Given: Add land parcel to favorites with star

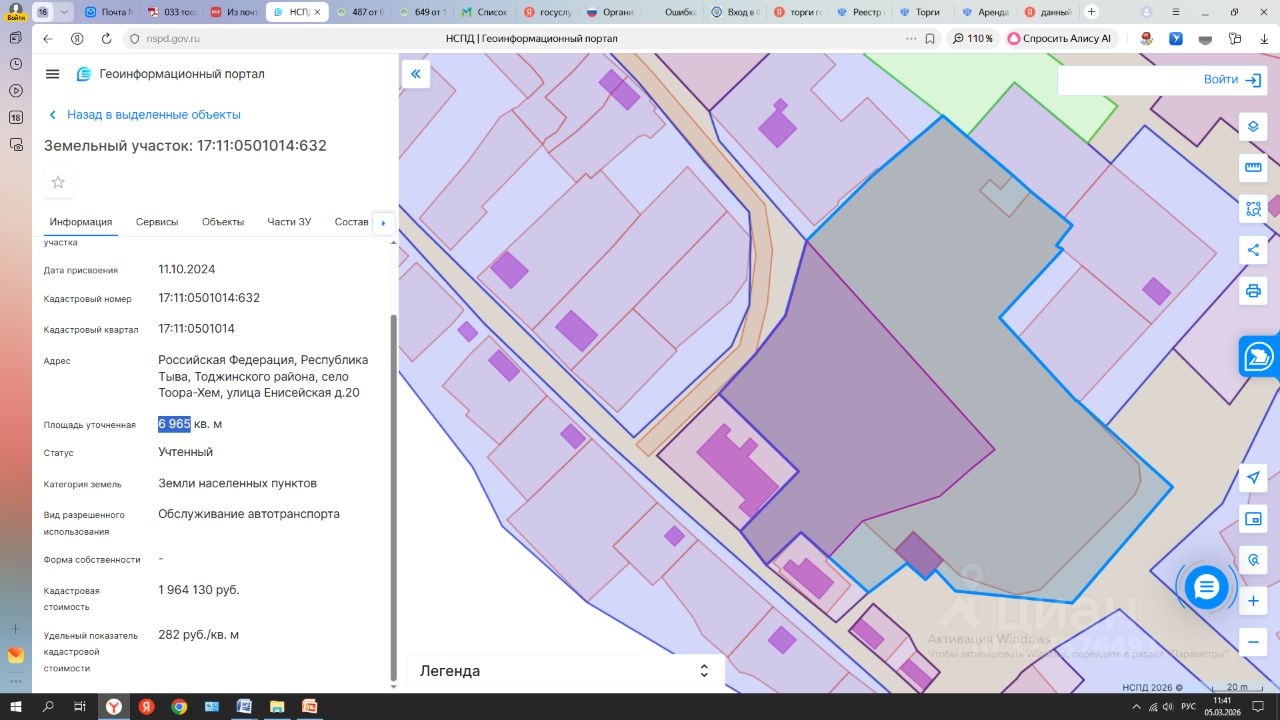Looking at the screenshot, I should [x=58, y=182].
